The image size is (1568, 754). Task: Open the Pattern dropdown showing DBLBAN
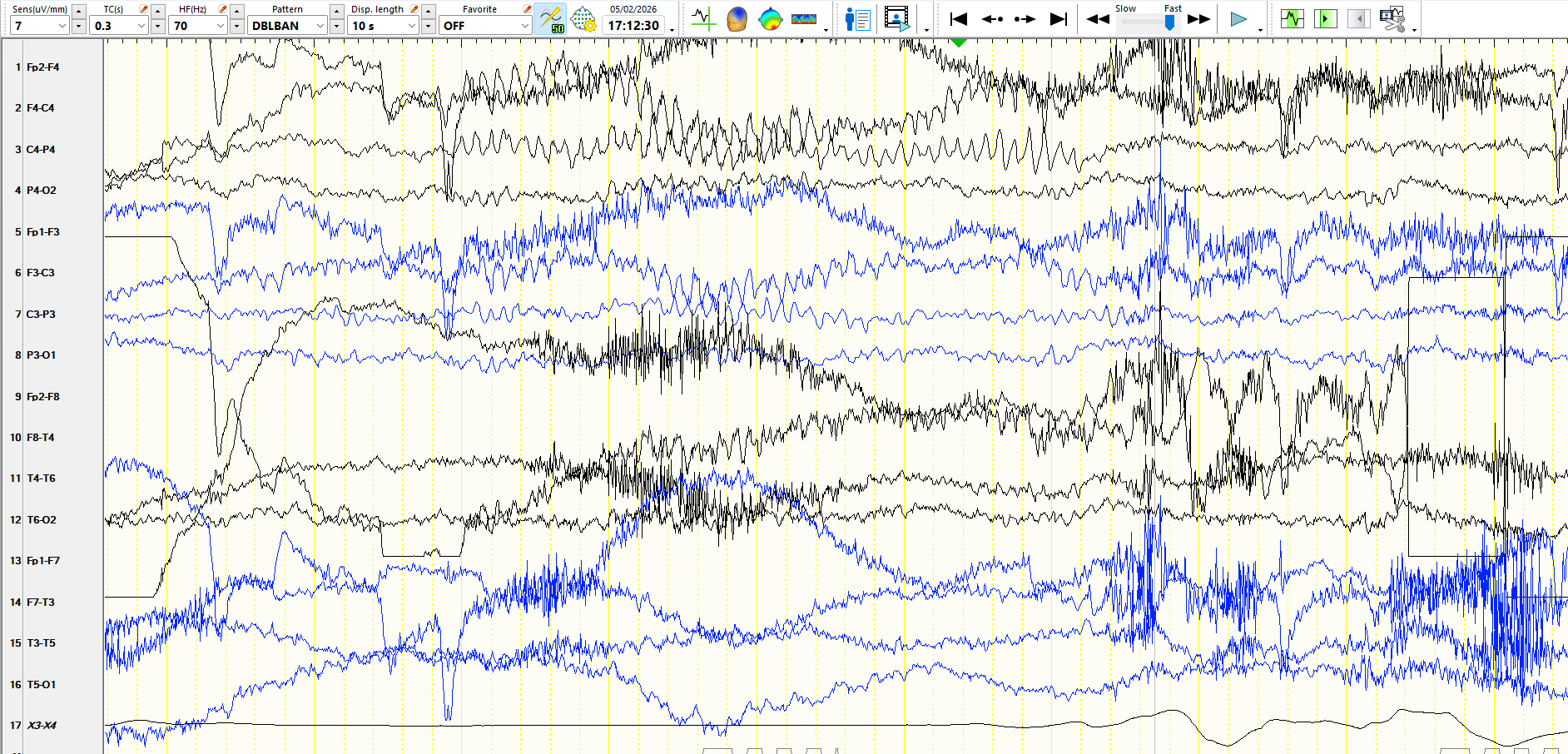tap(287, 26)
